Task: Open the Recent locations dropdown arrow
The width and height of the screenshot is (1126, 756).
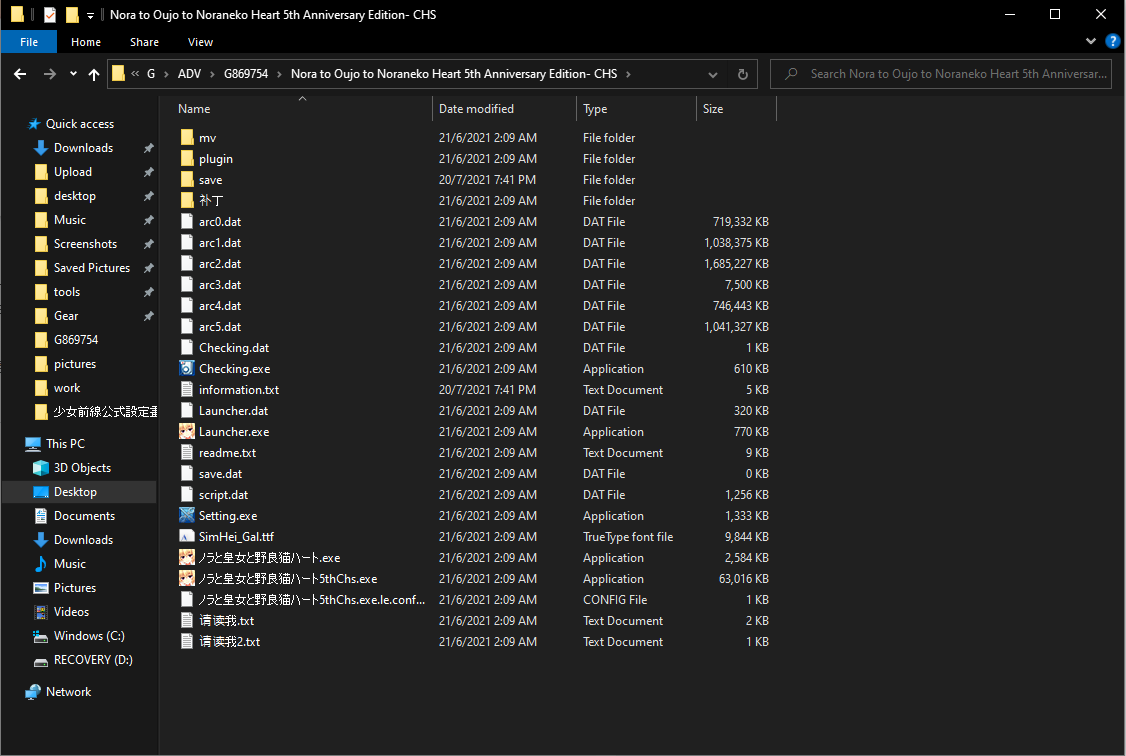Action: tap(73, 74)
